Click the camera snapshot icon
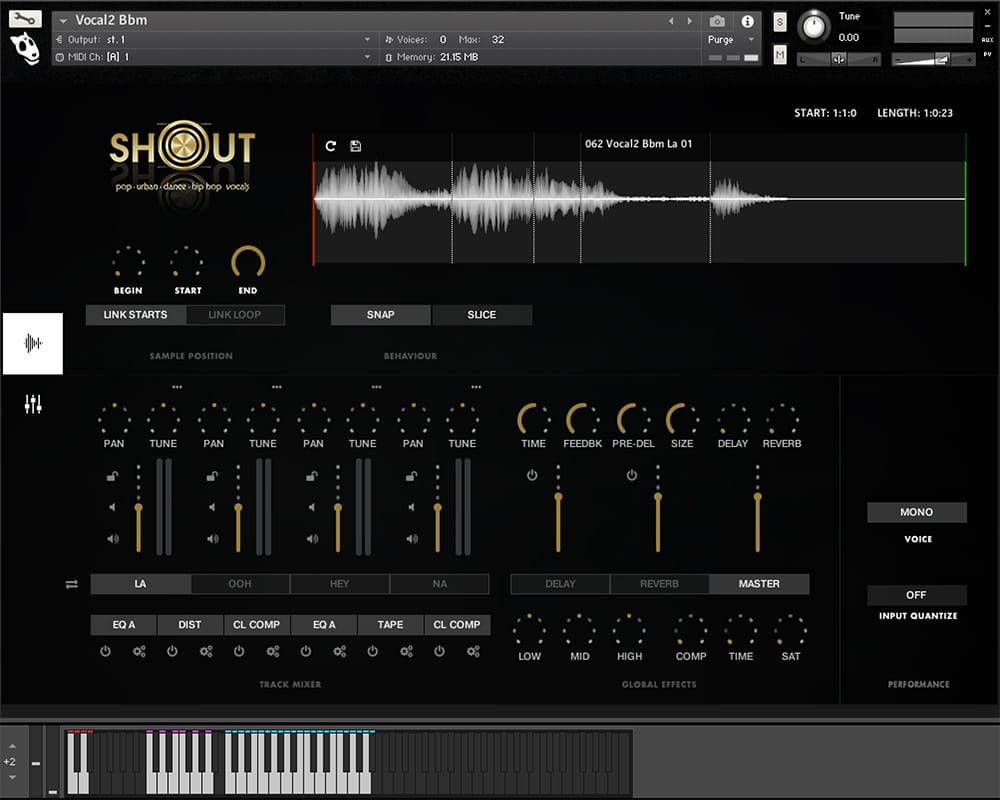Screen dimensions: 1000x800 [x=717, y=21]
